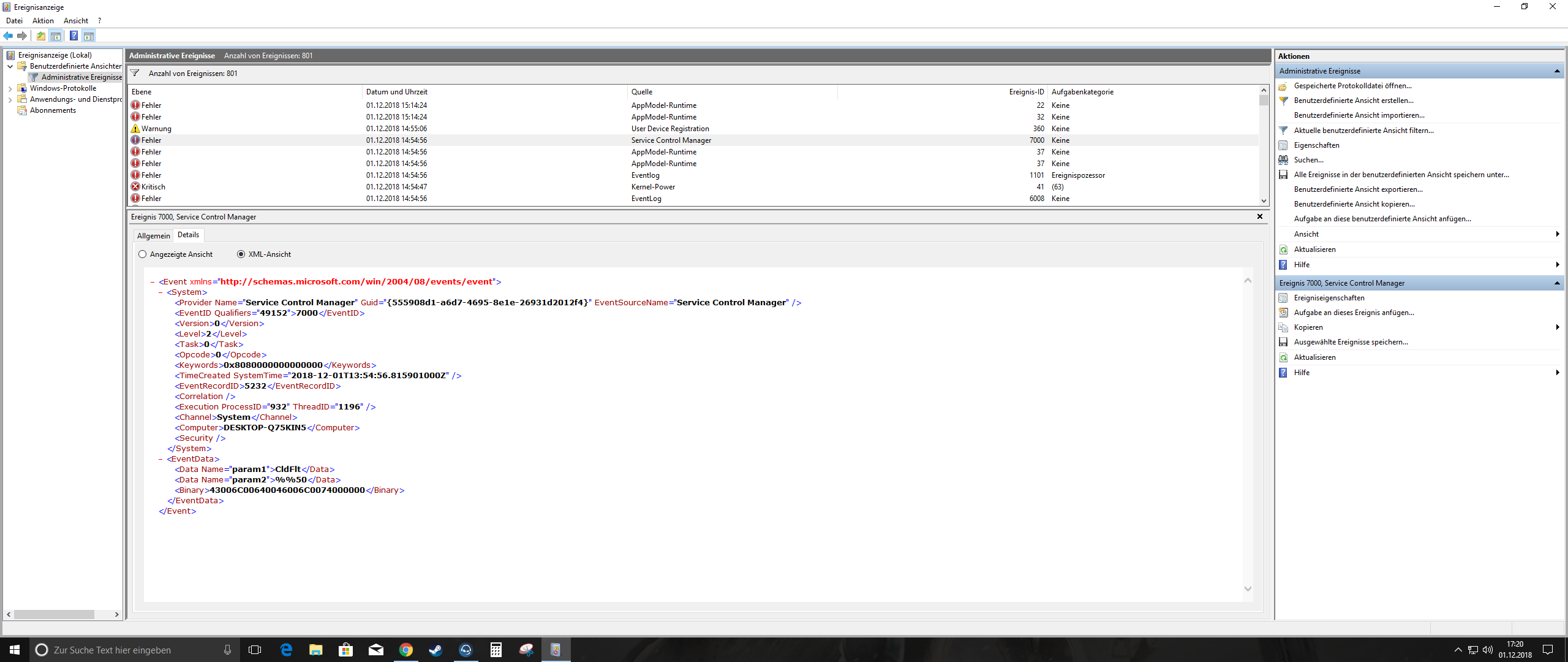
Task: Collapse the Administrative Ereignisse actions section
Action: coord(1556,71)
